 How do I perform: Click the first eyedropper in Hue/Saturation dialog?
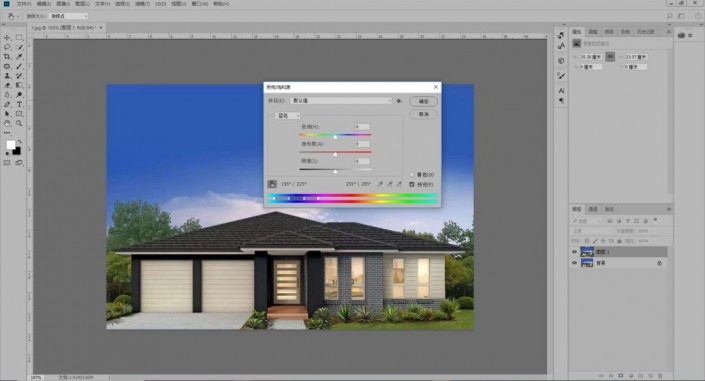pyautogui.click(x=380, y=184)
